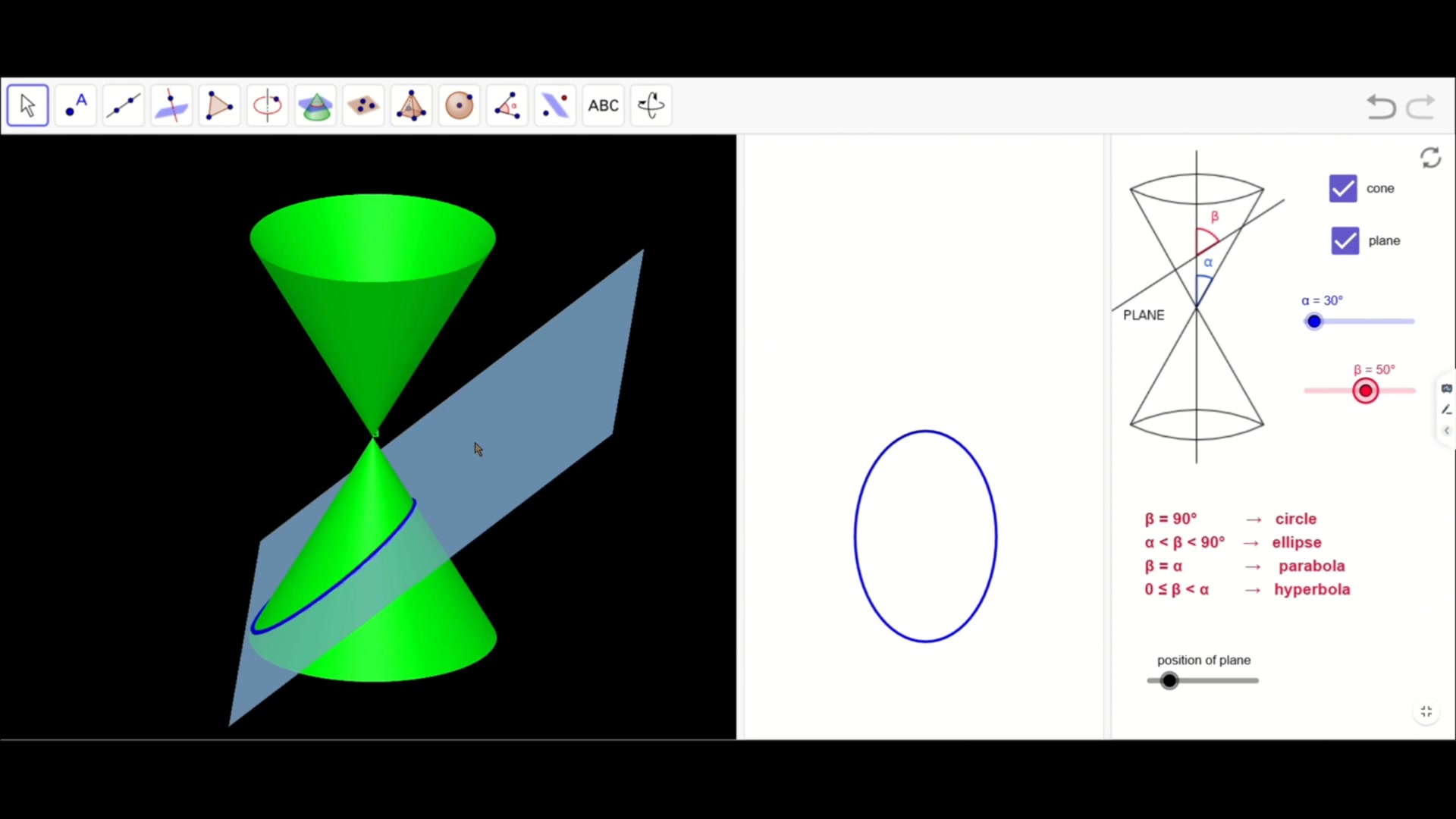Select the Reflect about plane tool
This screenshot has width=1456, height=819.
pyautogui.click(x=555, y=105)
